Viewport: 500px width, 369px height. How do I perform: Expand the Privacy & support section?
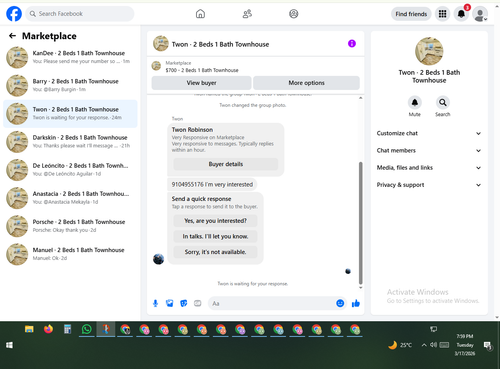tap(429, 185)
